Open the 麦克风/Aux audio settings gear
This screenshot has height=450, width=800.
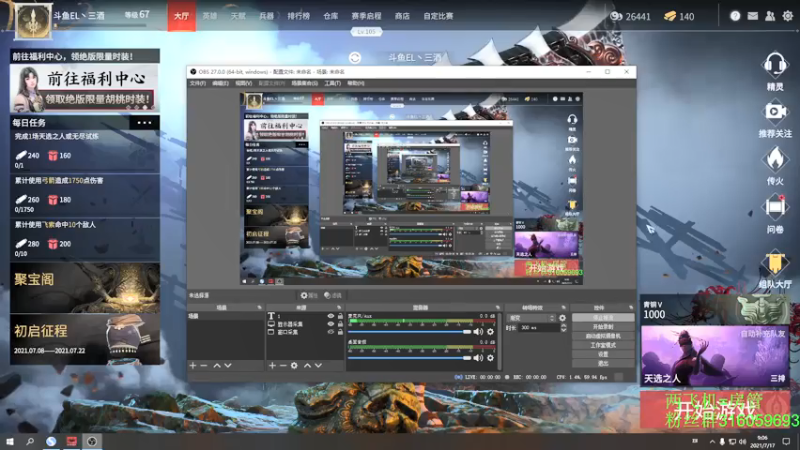coord(490,332)
